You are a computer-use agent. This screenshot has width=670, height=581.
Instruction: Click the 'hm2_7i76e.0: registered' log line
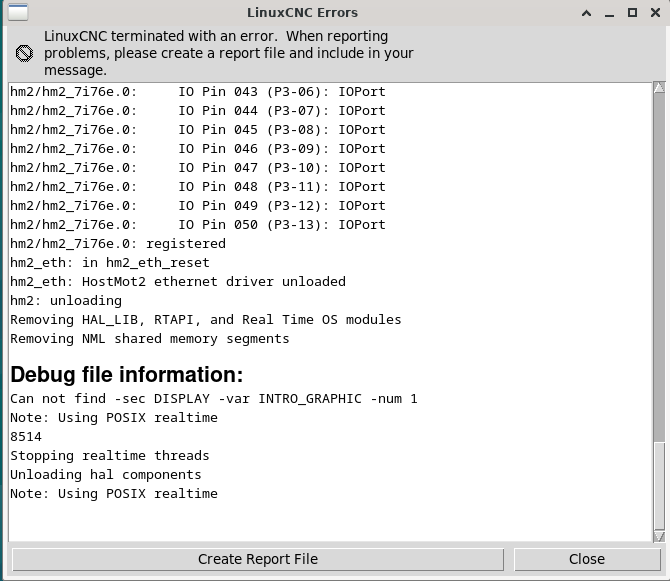click(x=118, y=244)
